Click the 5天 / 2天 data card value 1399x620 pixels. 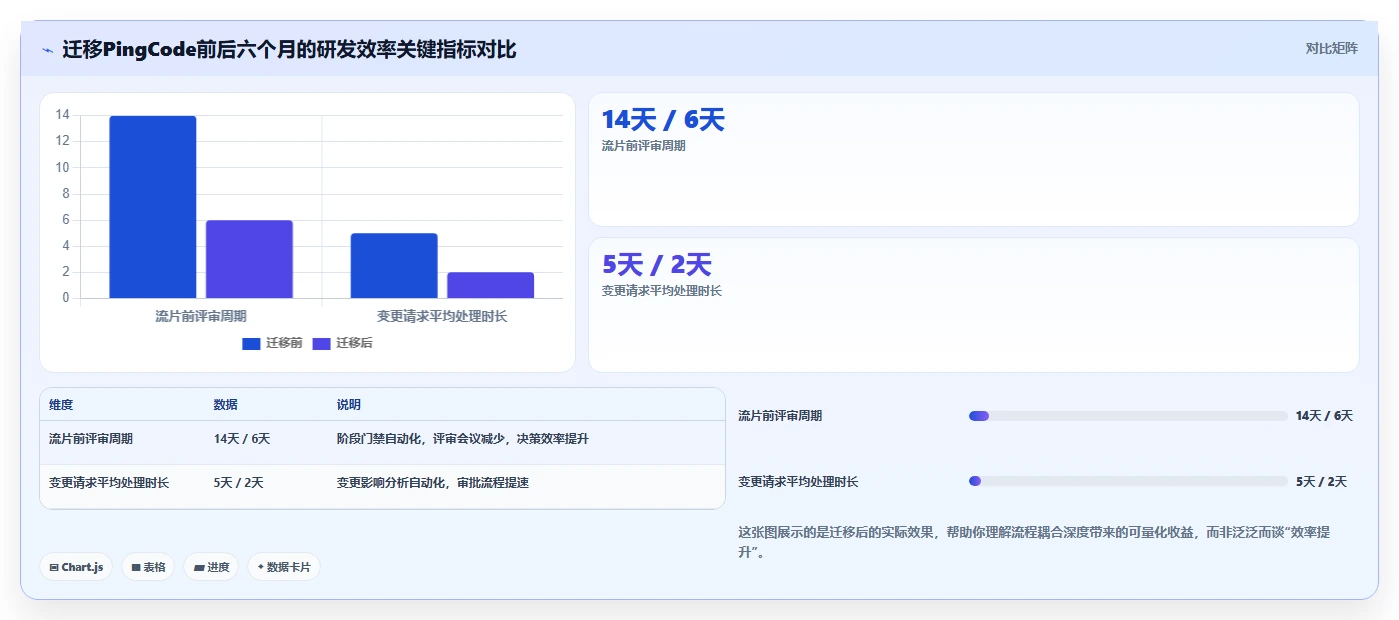(656, 265)
